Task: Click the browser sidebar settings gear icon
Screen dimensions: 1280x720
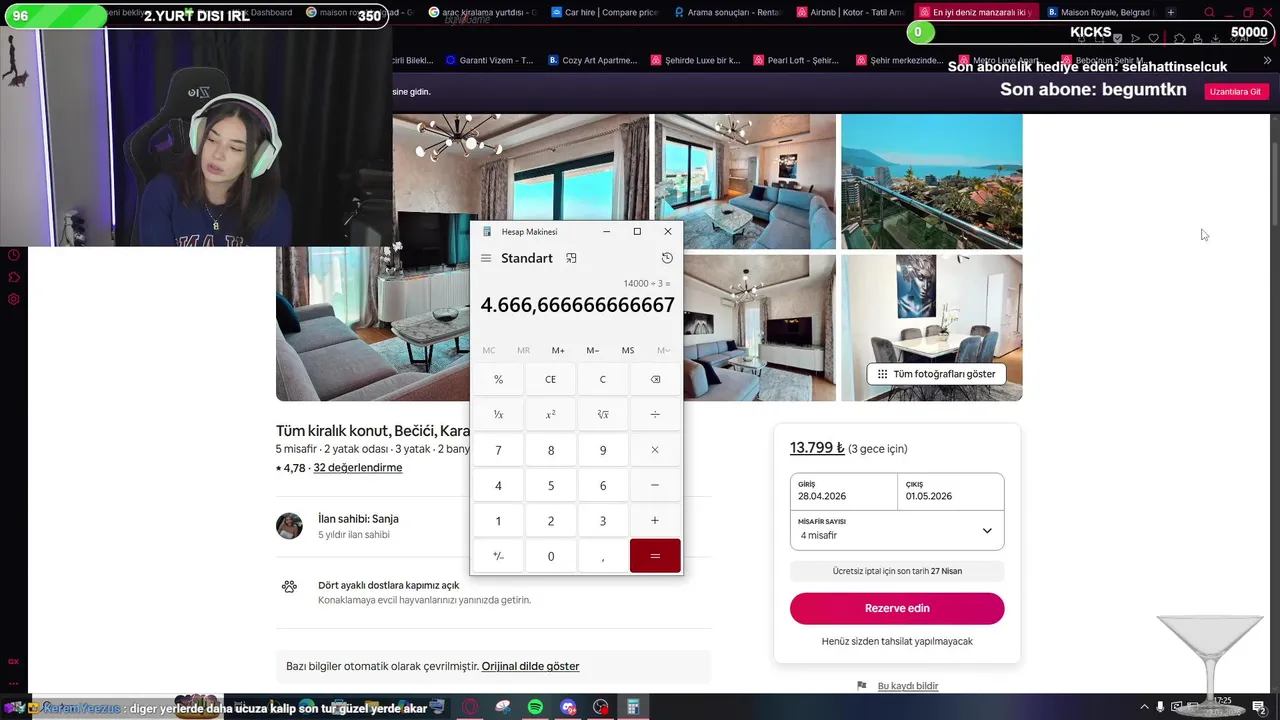Action: 14,299
